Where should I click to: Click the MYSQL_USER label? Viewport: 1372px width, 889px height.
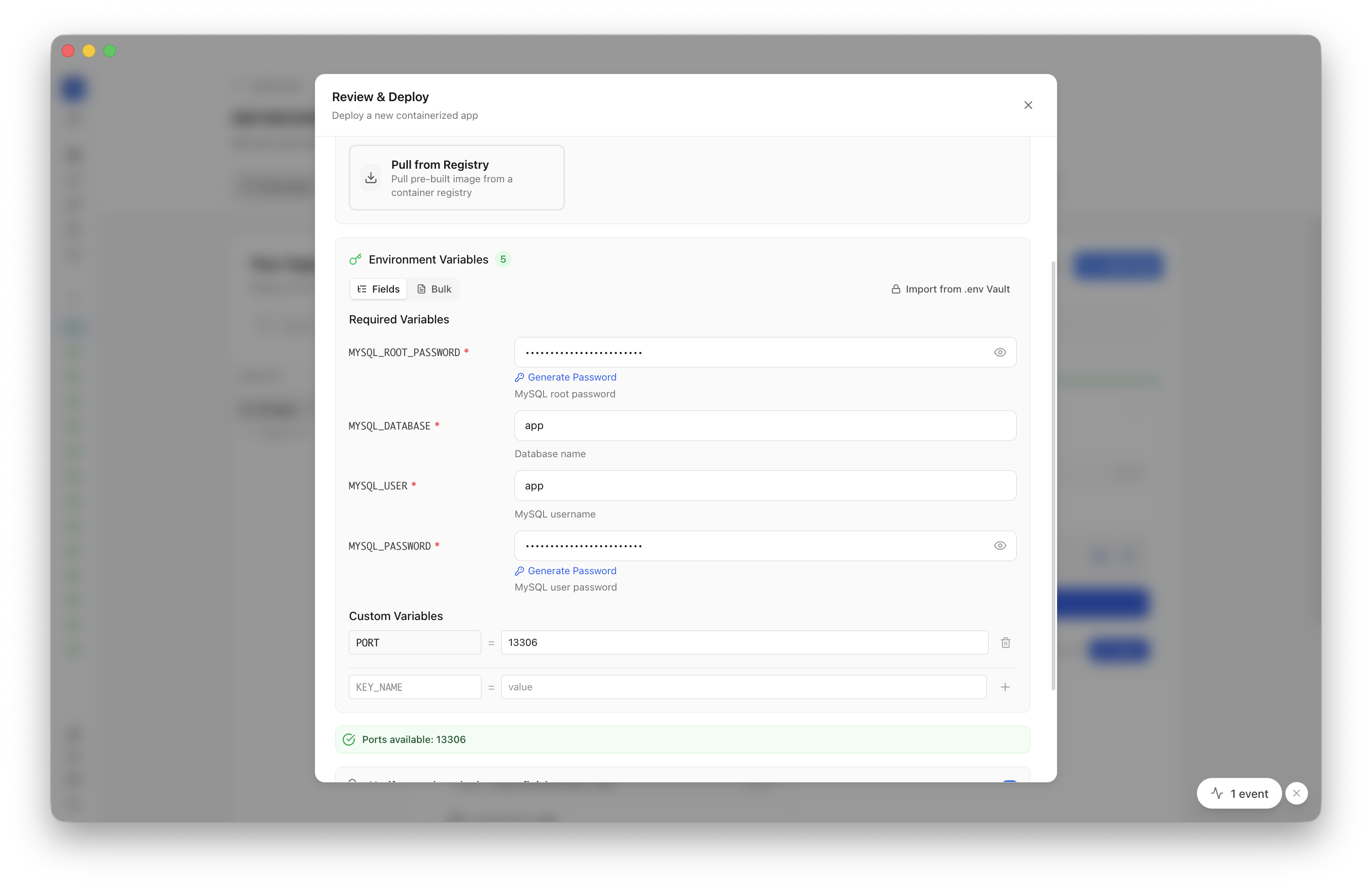(377, 486)
